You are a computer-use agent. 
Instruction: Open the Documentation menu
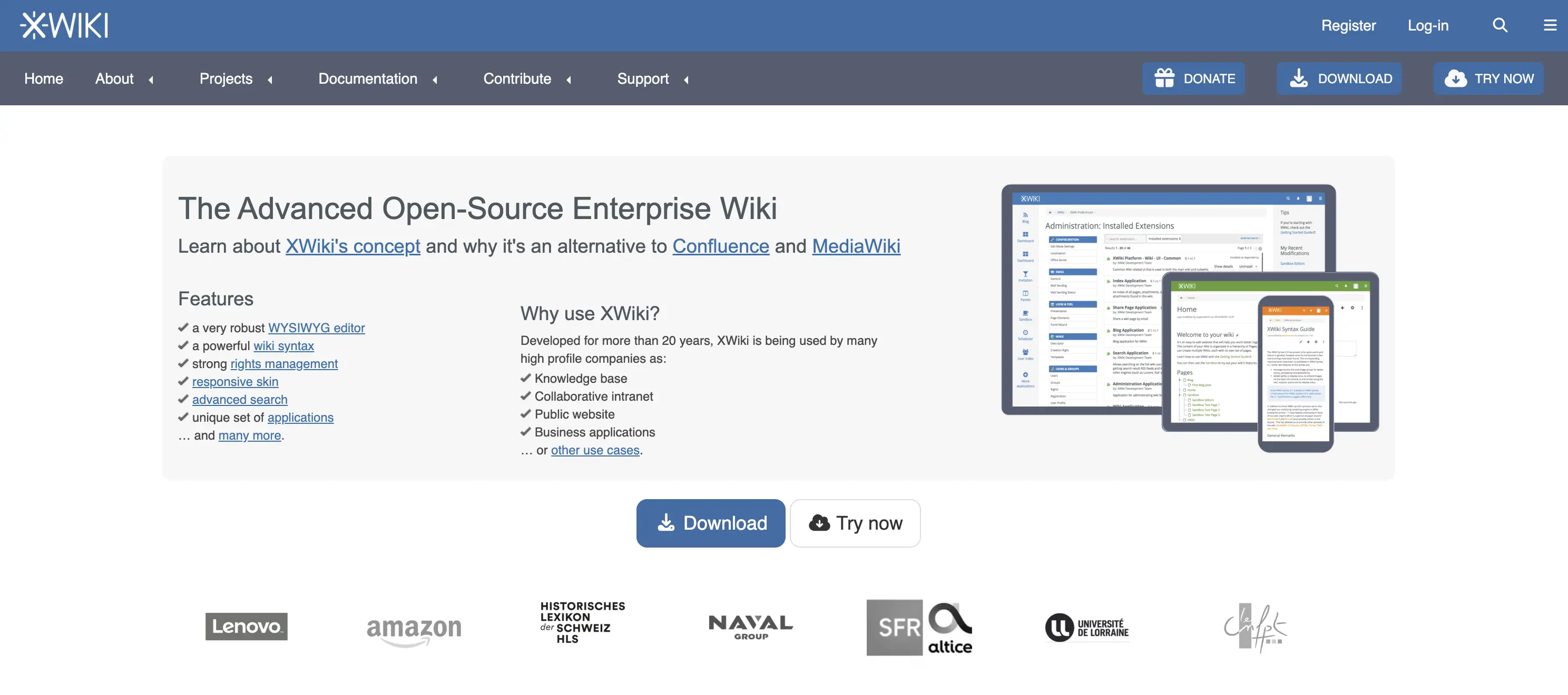click(x=368, y=79)
